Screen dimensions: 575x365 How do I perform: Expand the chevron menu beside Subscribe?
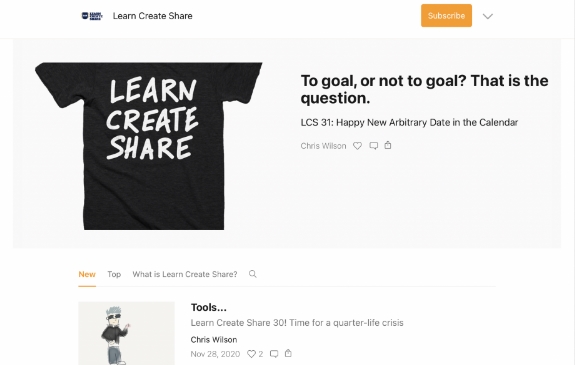487,16
